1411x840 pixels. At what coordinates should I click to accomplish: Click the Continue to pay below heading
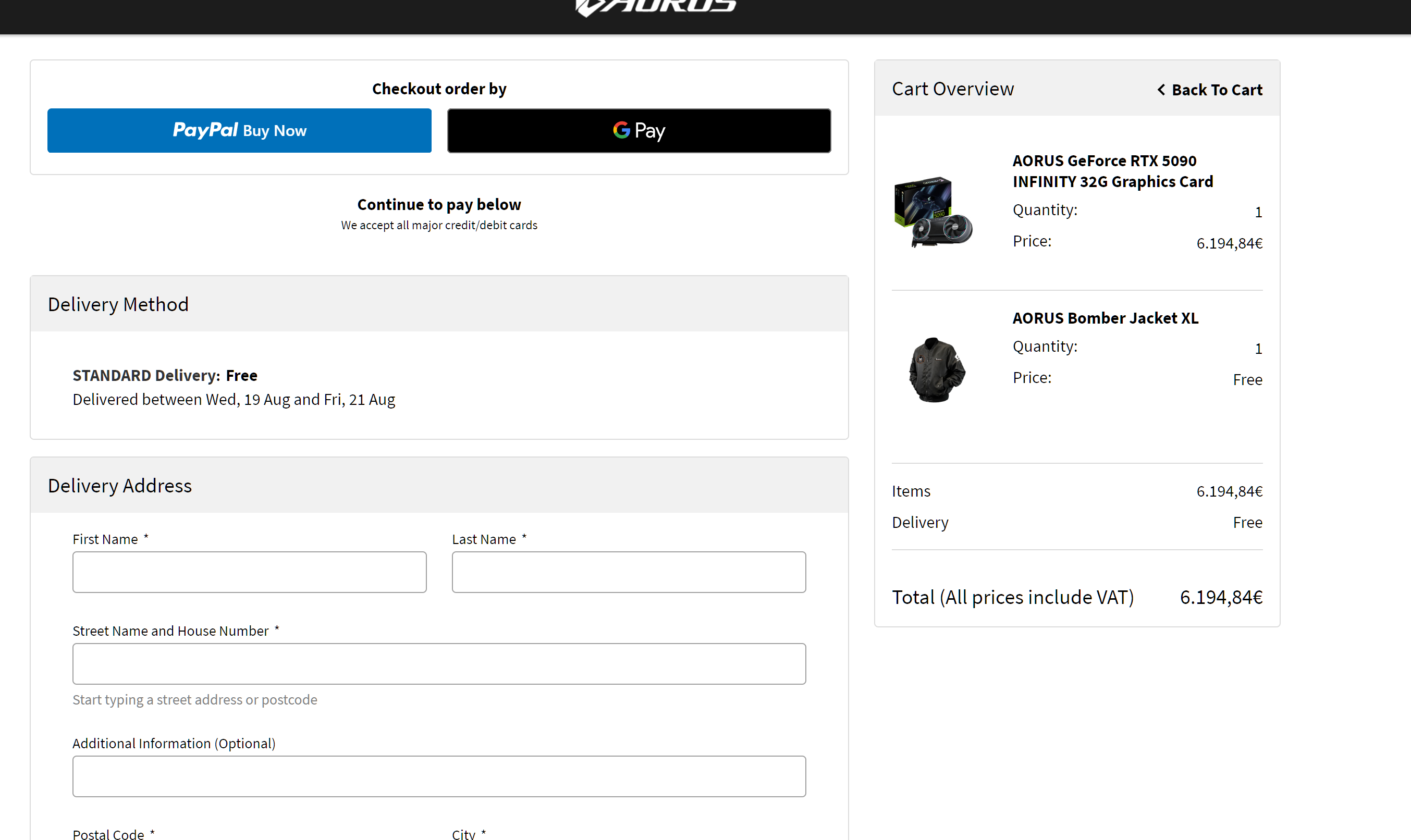439,204
